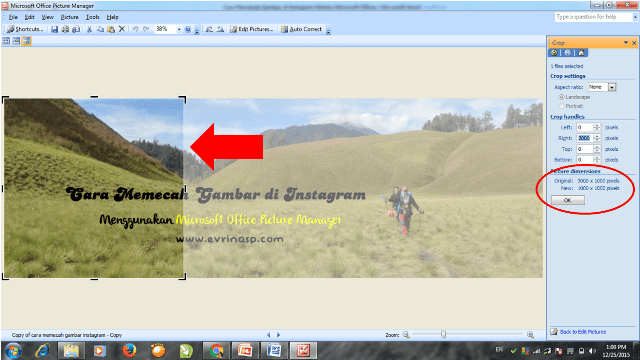
Task: Select the Single Picture view icon
Action: coord(27,41)
